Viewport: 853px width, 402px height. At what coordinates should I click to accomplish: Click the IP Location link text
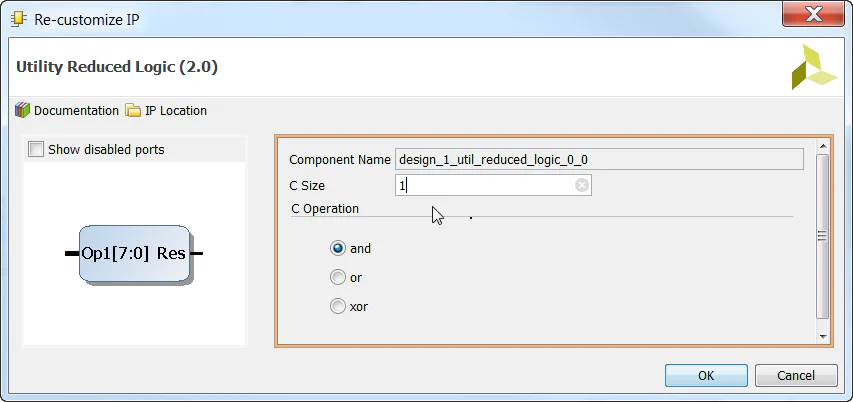click(176, 110)
